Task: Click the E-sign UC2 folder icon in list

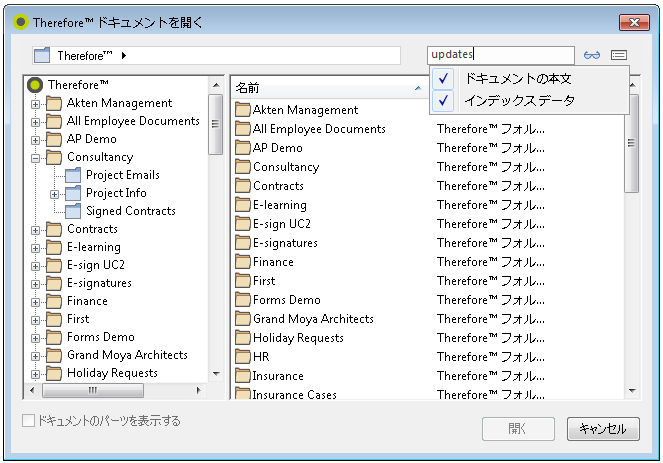Action: click(243, 224)
